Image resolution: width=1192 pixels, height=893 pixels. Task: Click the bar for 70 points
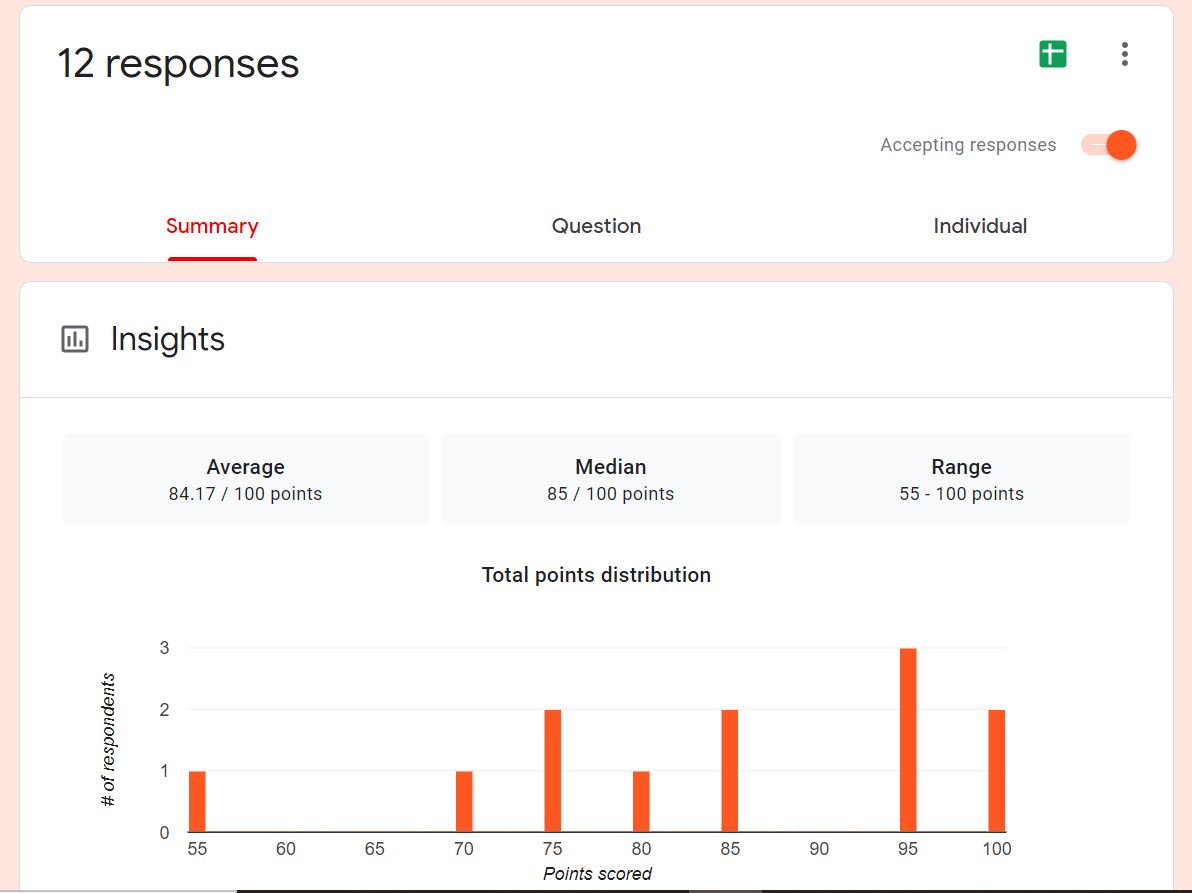click(x=464, y=801)
